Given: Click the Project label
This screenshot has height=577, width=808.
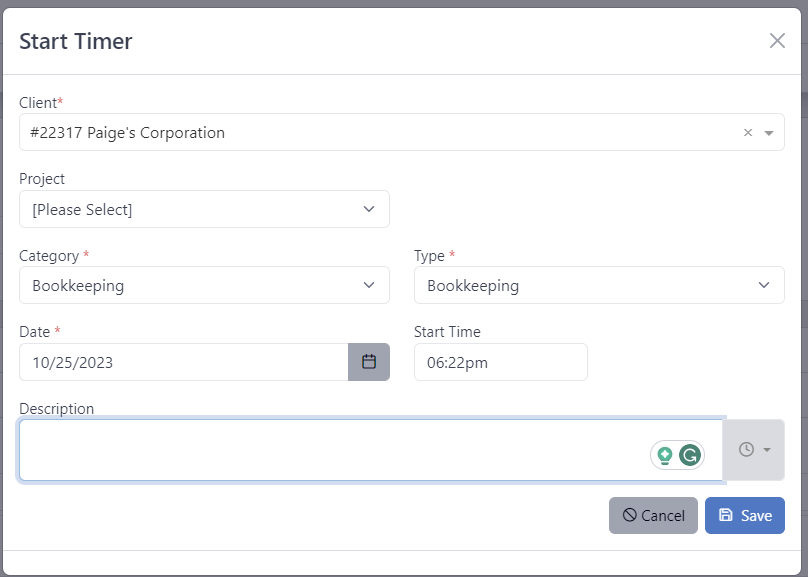Looking at the screenshot, I should (x=42, y=179).
